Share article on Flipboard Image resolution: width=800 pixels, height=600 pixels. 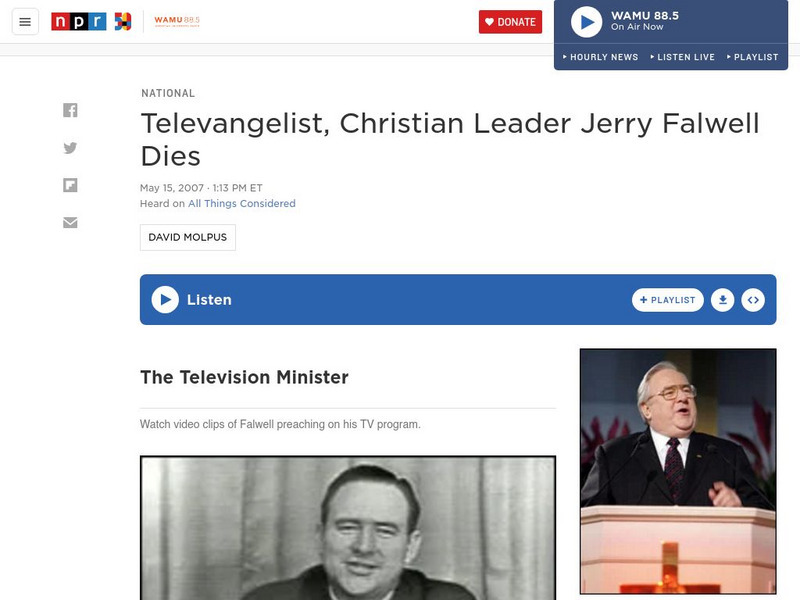(70, 185)
